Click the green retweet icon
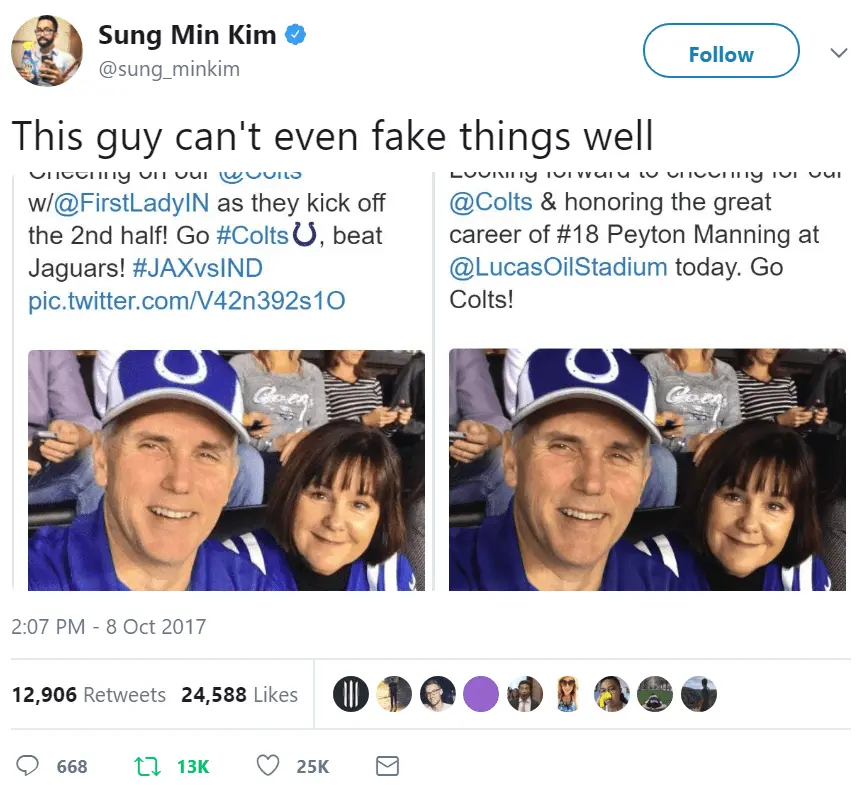 coord(146,766)
